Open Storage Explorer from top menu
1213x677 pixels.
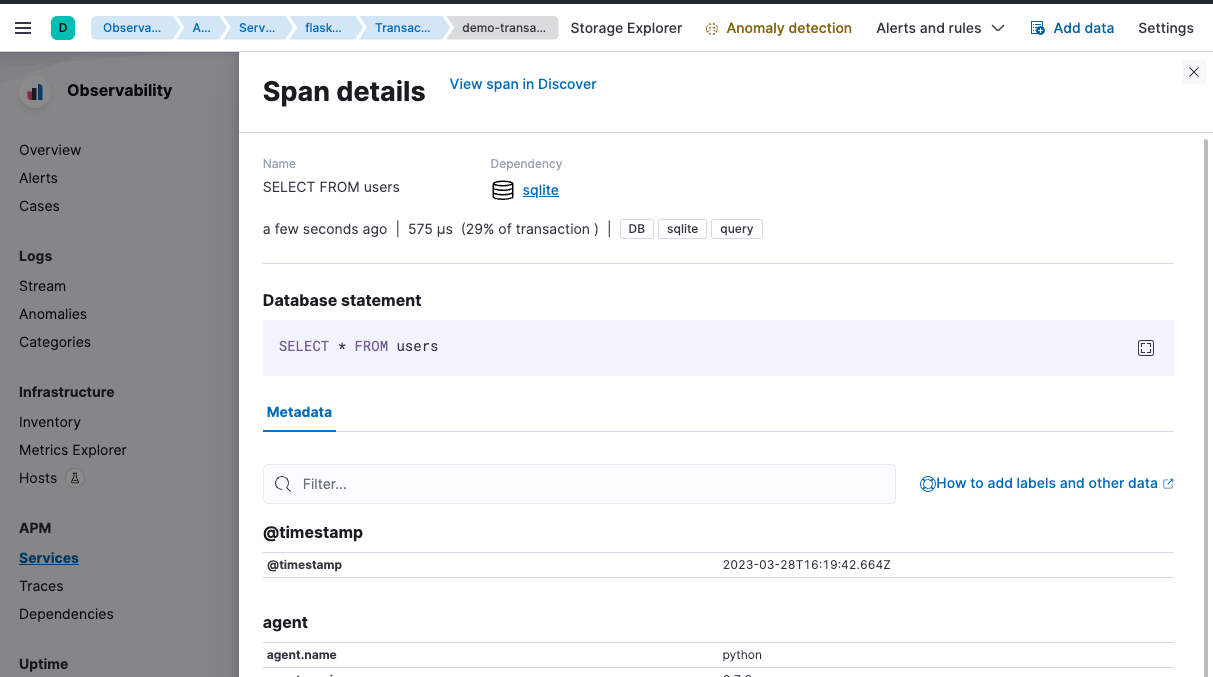[x=626, y=28]
